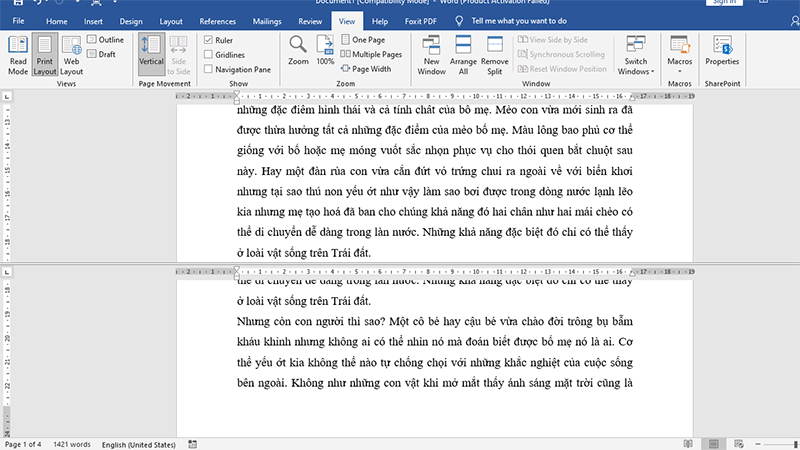Select Page Width zoom option

[366, 69]
